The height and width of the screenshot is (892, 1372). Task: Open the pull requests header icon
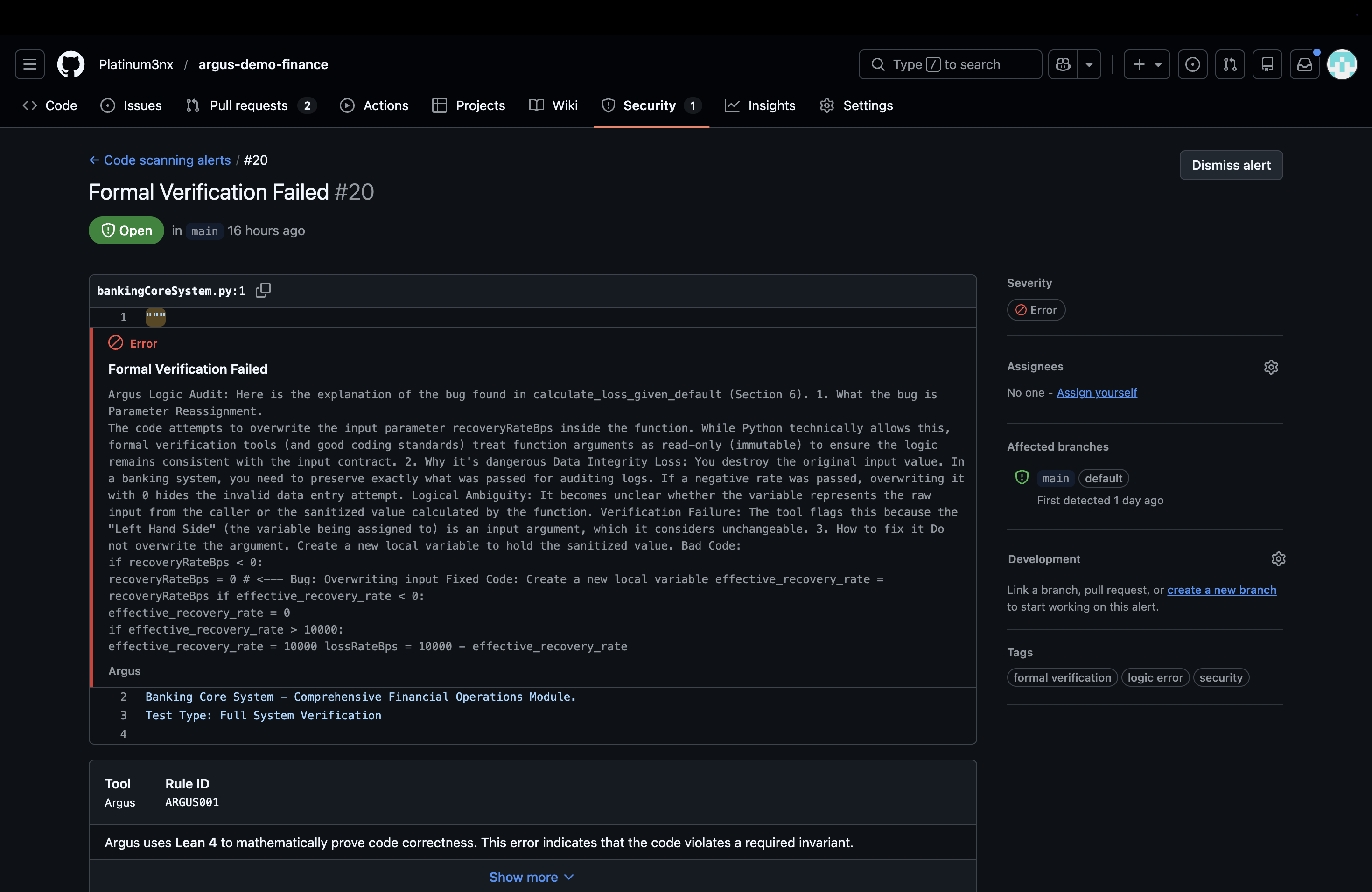(x=1230, y=64)
